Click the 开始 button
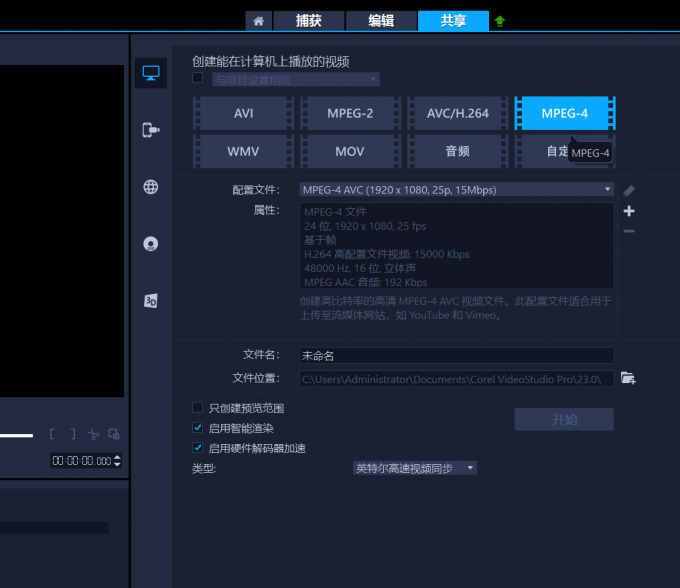The height and width of the screenshot is (588, 680). coord(564,419)
